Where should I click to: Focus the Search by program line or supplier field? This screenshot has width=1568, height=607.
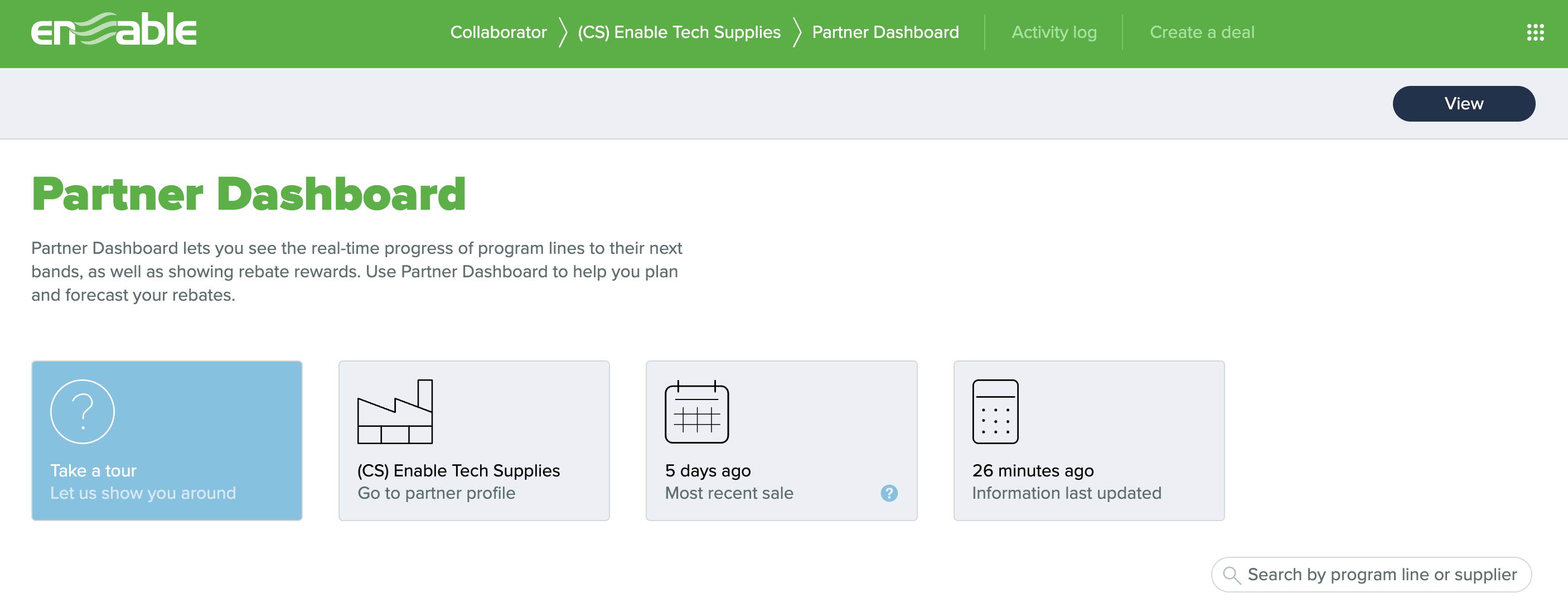click(1371, 575)
